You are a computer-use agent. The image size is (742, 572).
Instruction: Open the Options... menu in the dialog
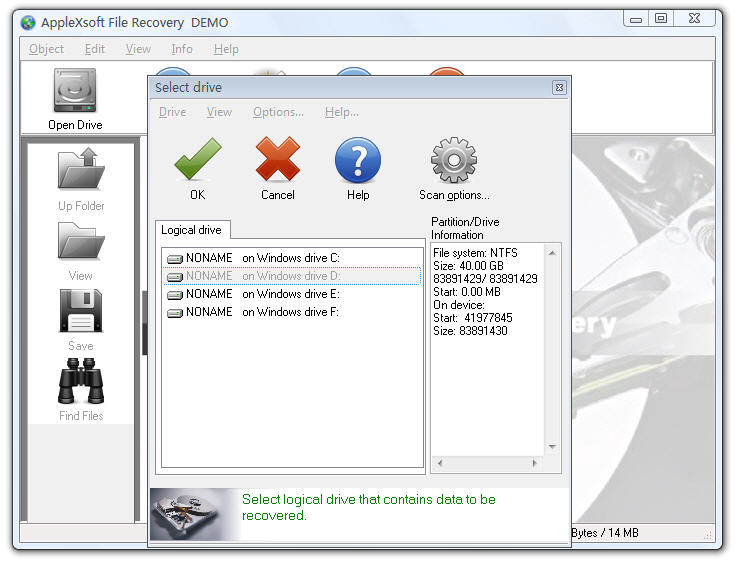pos(278,112)
